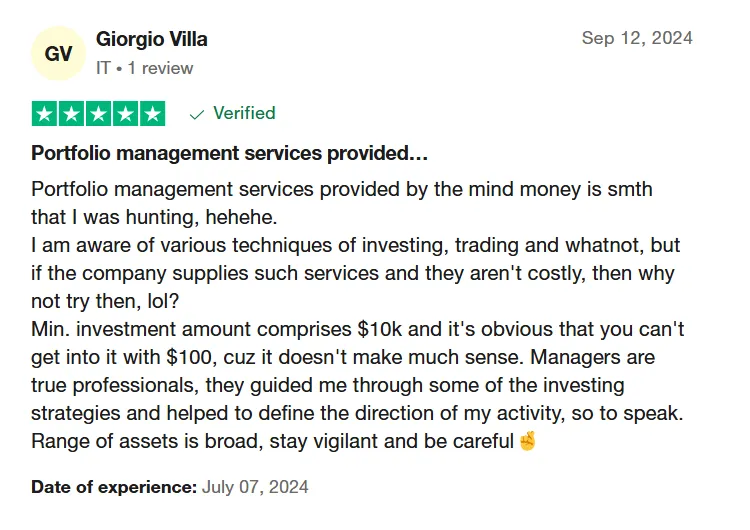Click the Verified checkmark icon
Viewport: 750px width, 530px height.
tap(197, 114)
